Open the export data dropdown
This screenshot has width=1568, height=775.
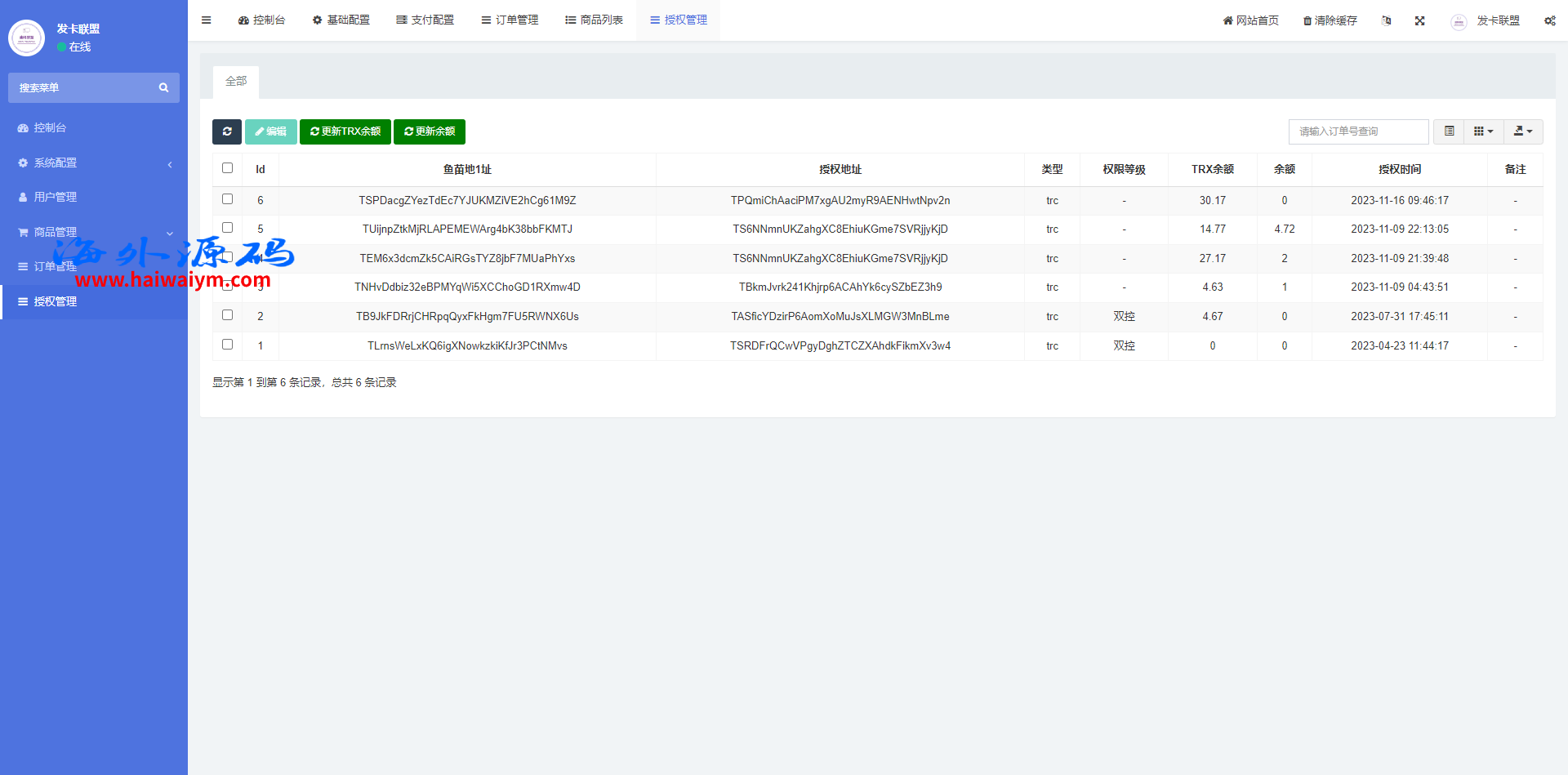[x=1523, y=131]
